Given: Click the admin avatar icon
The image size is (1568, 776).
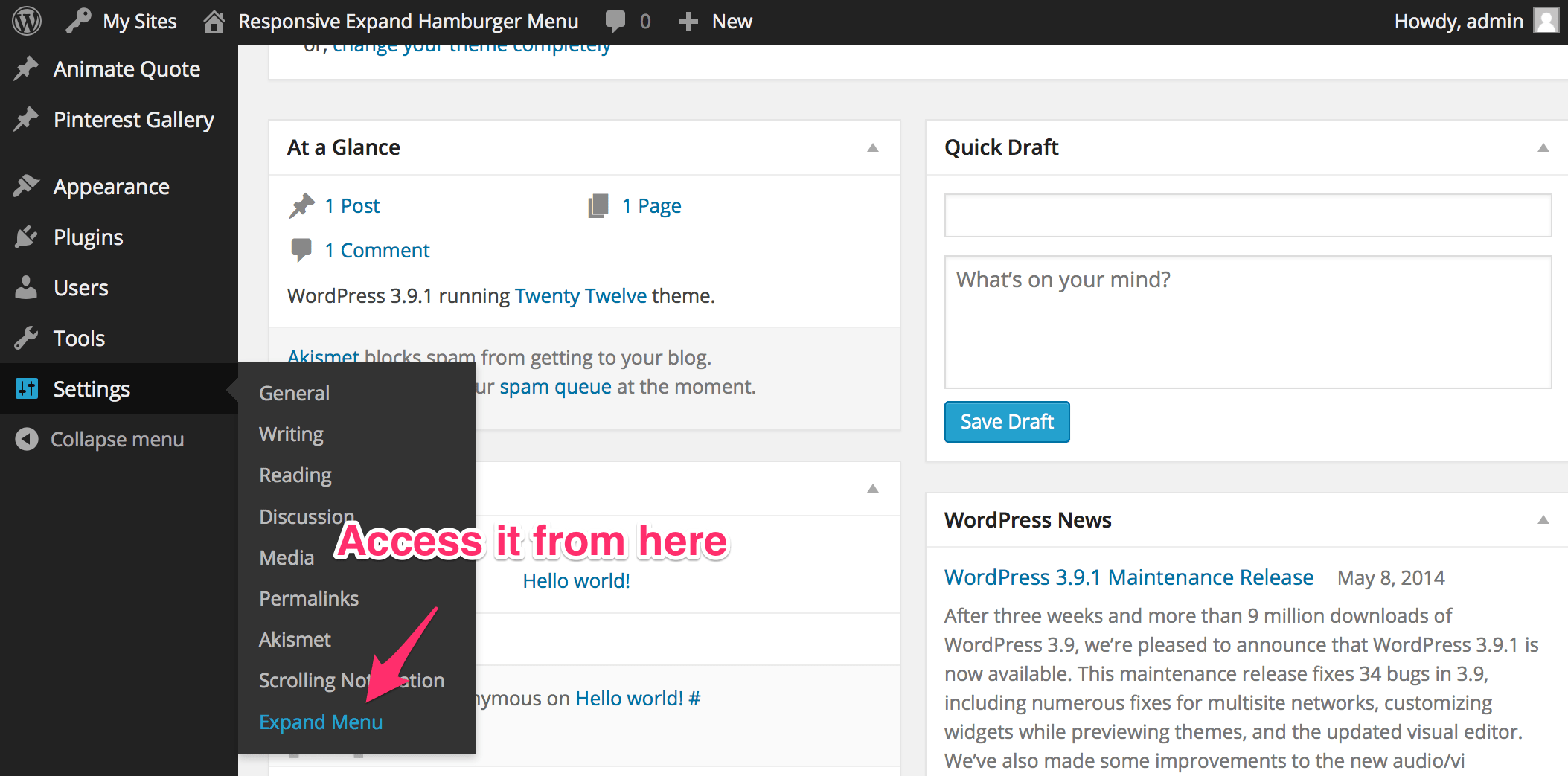Looking at the screenshot, I should 1546,21.
